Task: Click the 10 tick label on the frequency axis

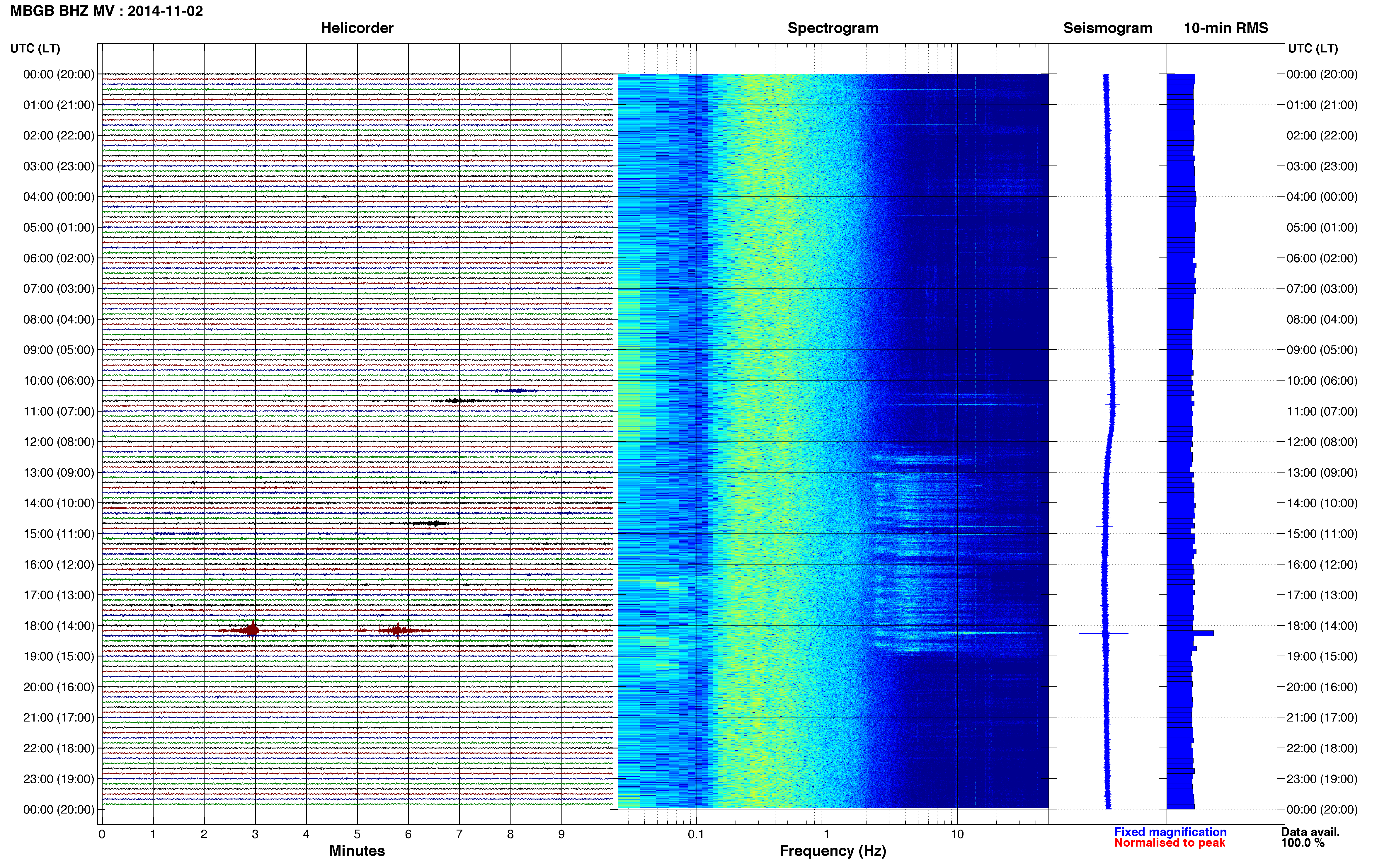Action: [957, 834]
